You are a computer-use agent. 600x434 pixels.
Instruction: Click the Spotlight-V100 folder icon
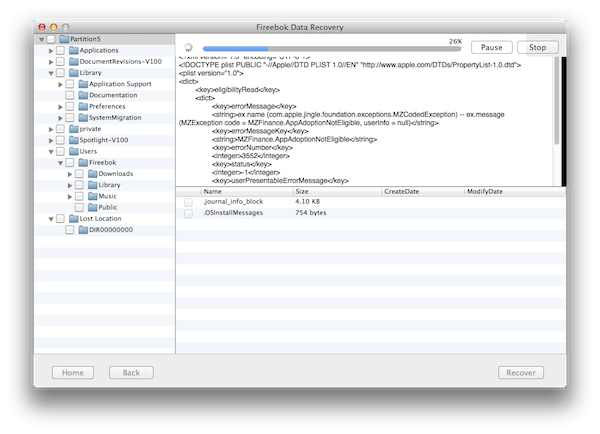pyautogui.click(x=74, y=140)
